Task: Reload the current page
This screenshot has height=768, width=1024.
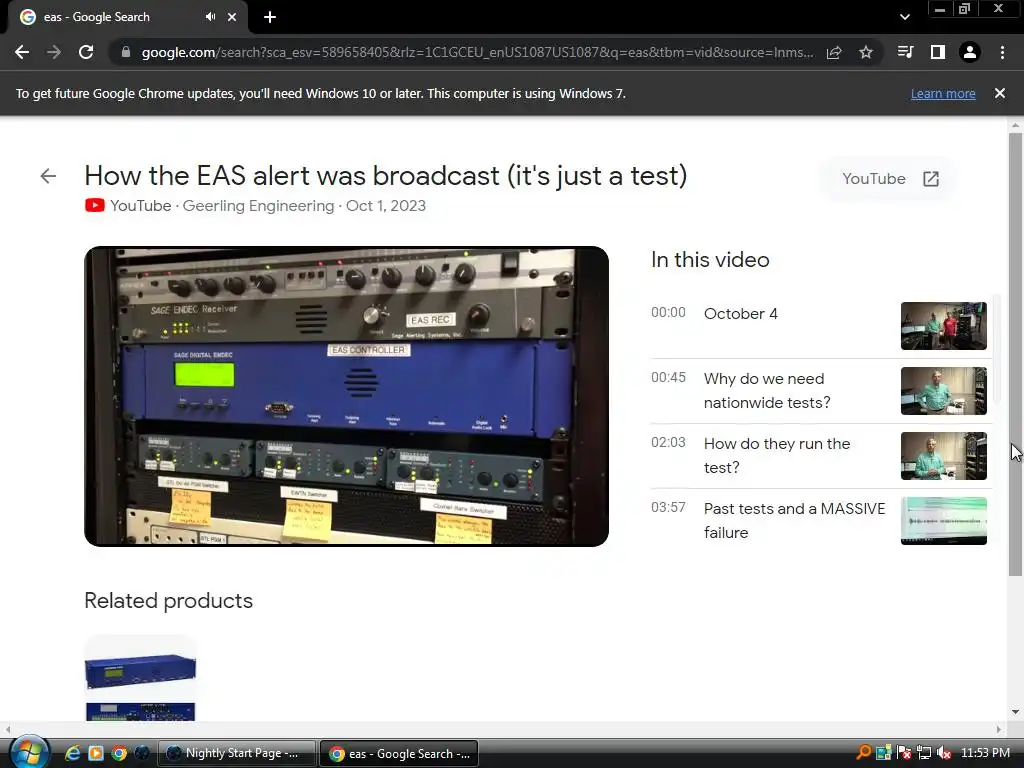Action: click(x=86, y=52)
